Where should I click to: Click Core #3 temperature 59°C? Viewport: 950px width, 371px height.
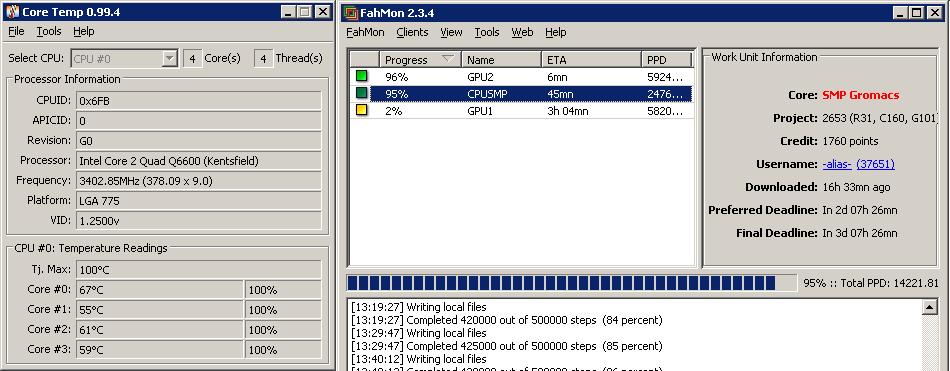click(160, 350)
